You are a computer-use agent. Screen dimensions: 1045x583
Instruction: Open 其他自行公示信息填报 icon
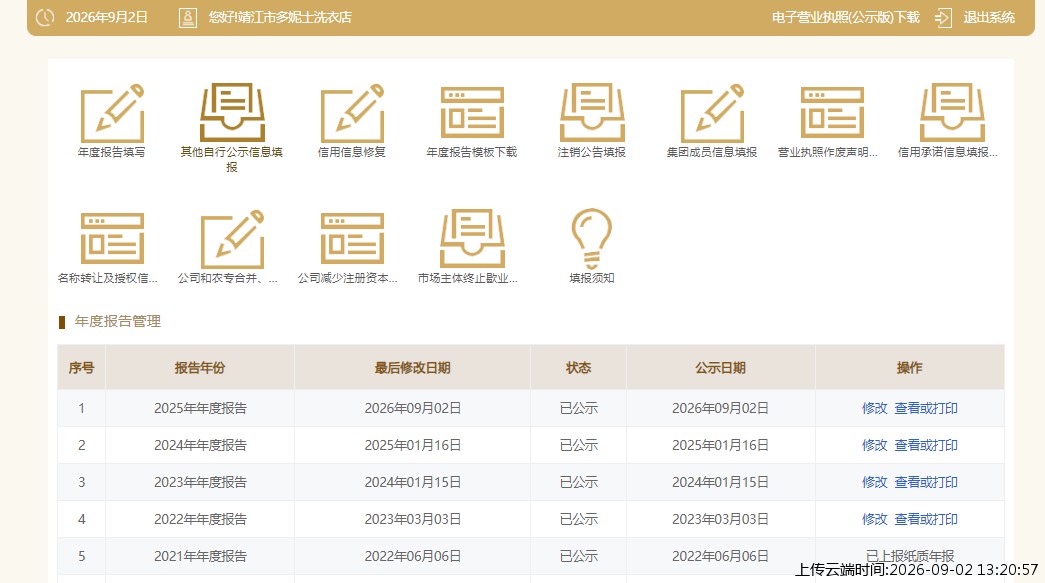(x=232, y=113)
